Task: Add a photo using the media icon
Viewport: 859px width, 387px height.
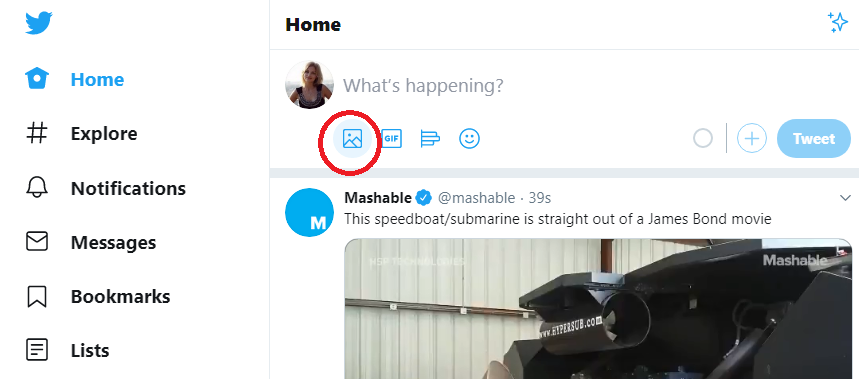Action: (352, 139)
